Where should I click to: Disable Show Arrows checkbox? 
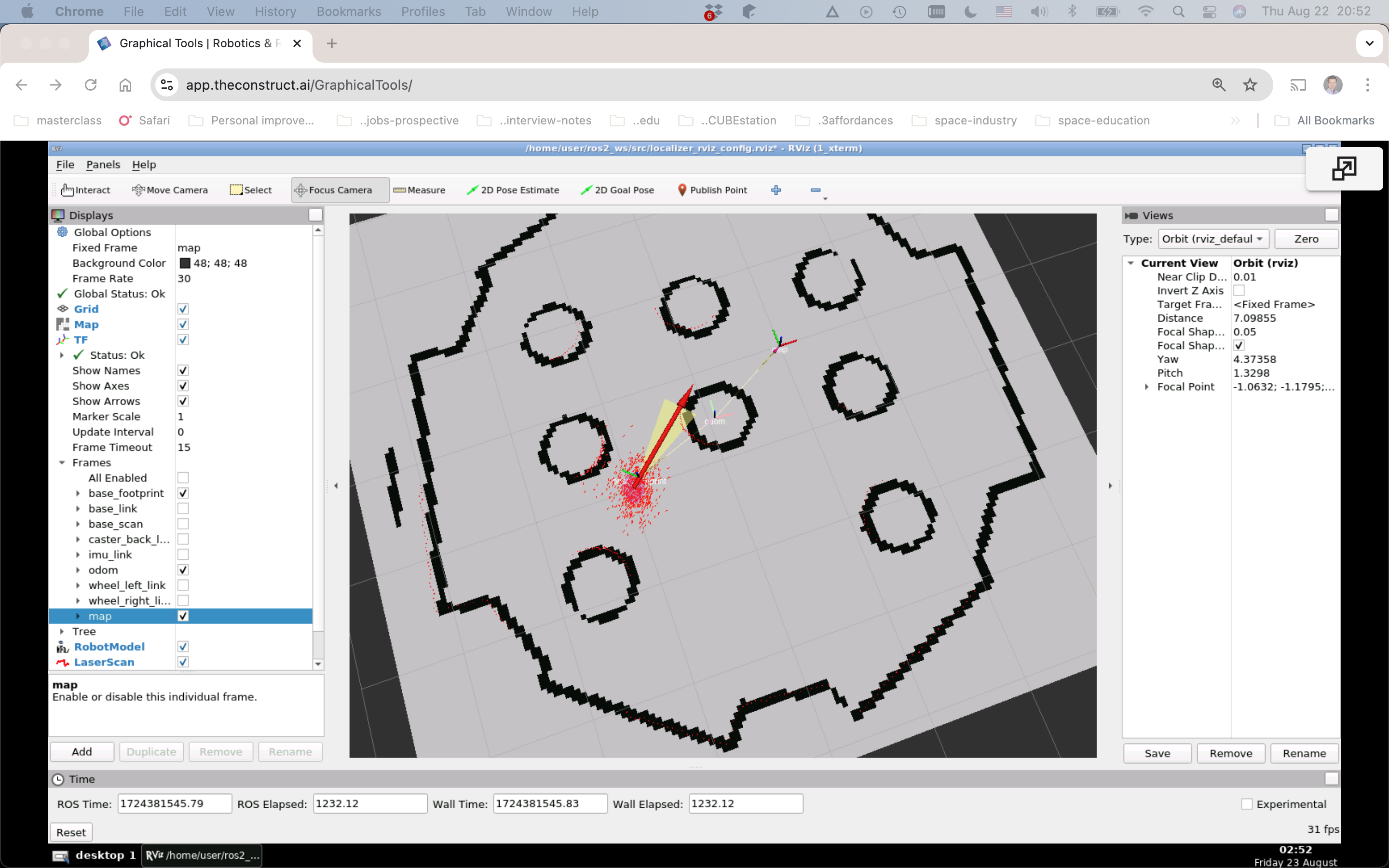pyautogui.click(x=183, y=401)
